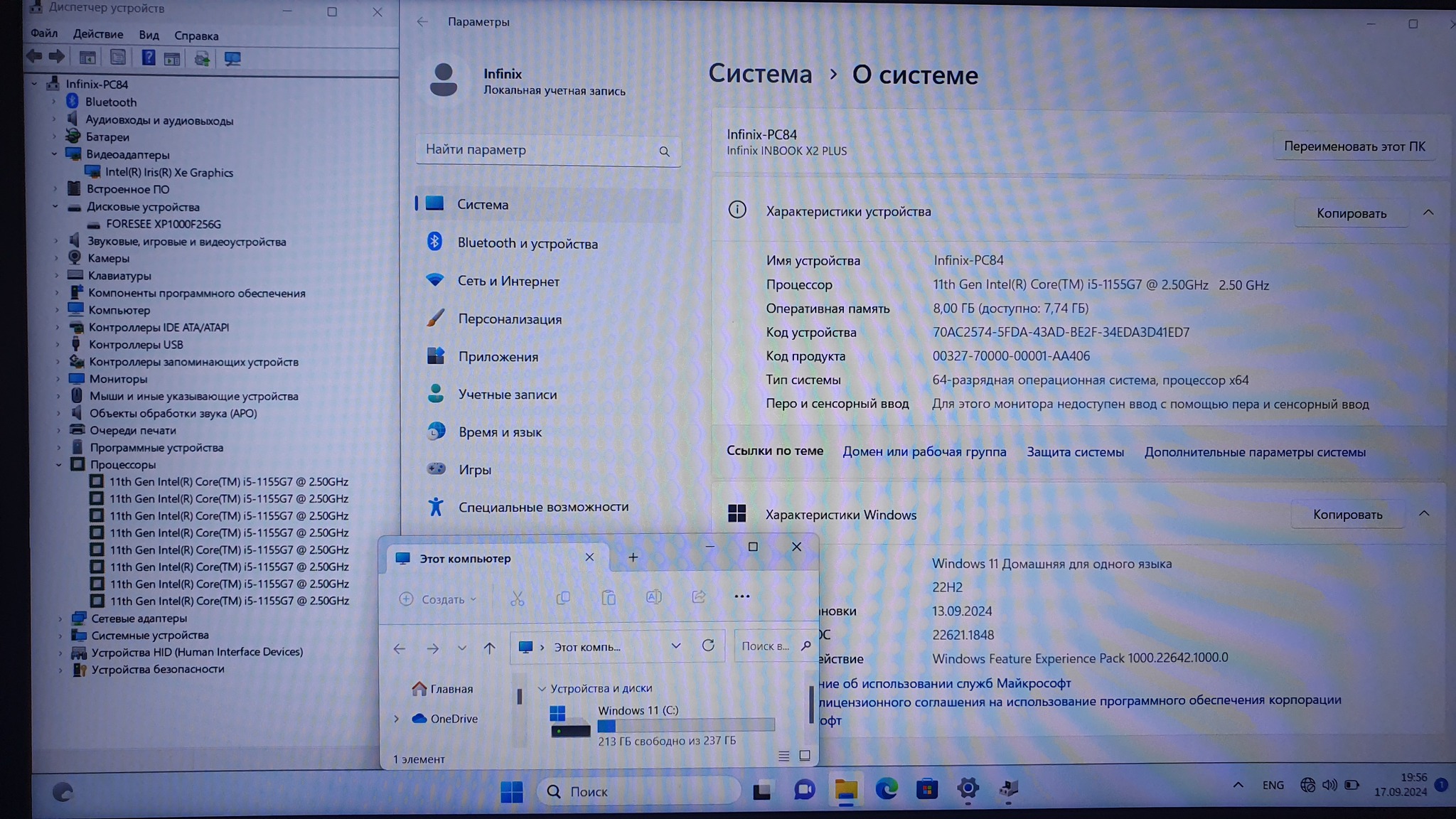This screenshot has height=819, width=1456.
Task: Click the scan for hardware changes icon
Action: pos(232,59)
